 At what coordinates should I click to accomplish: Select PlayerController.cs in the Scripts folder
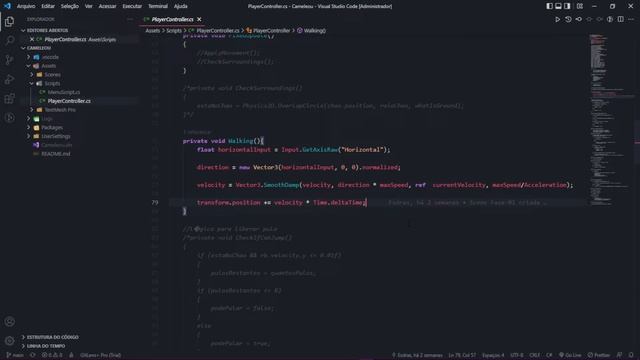click(69, 101)
